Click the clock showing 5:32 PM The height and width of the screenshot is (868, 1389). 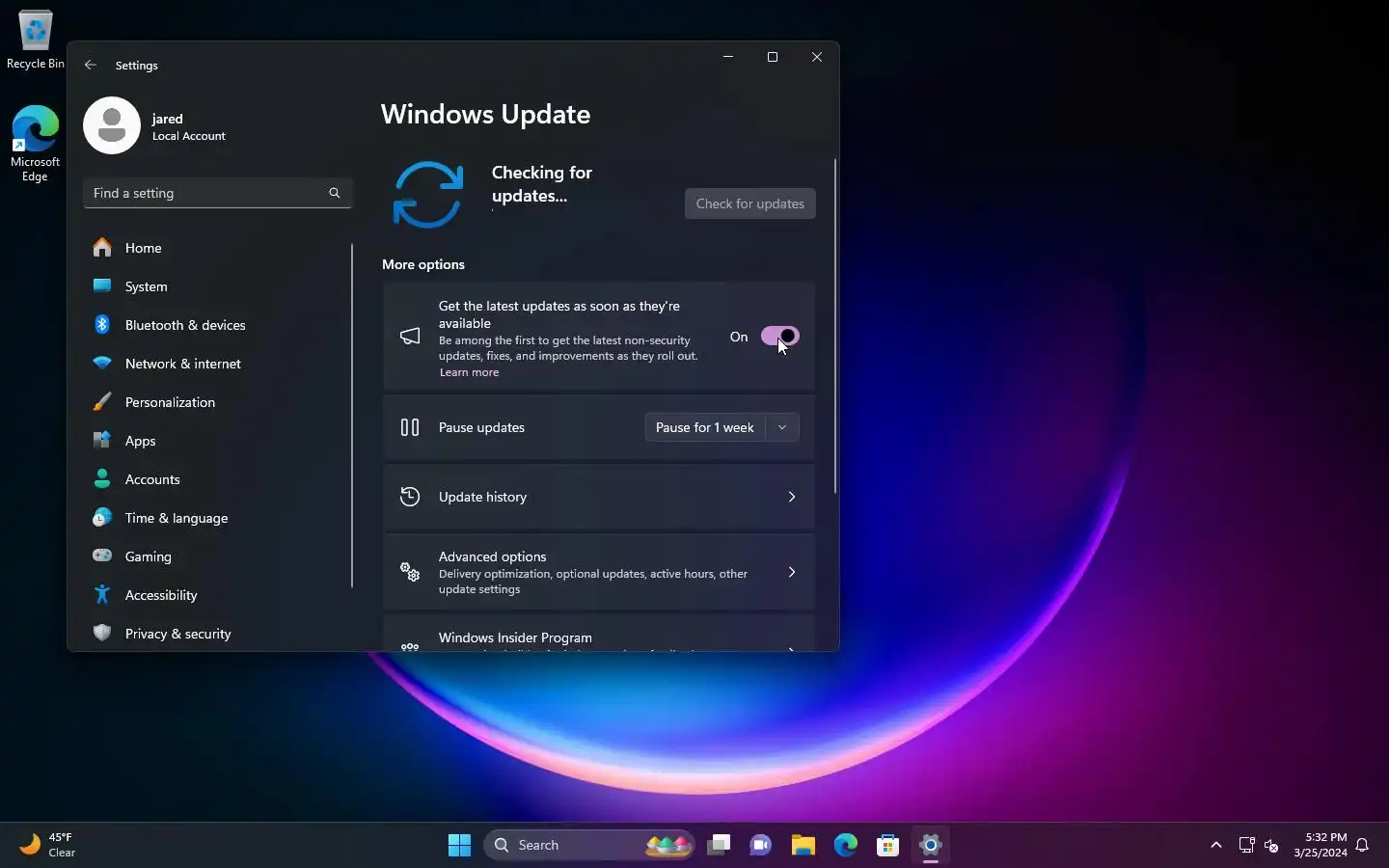click(1321, 845)
